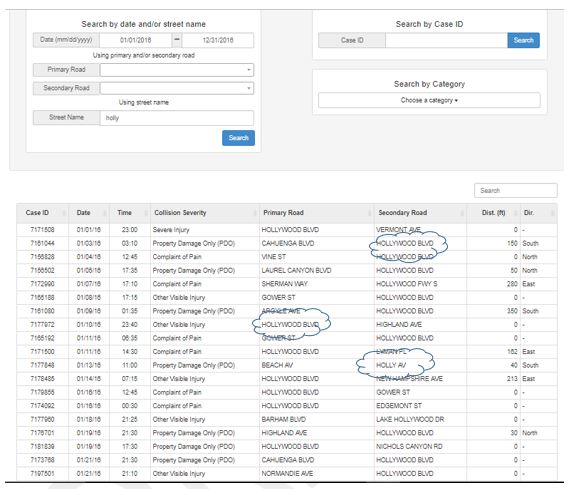Focus the Case ID input field
This screenshot has height=489, width=570.
point(446,40)
